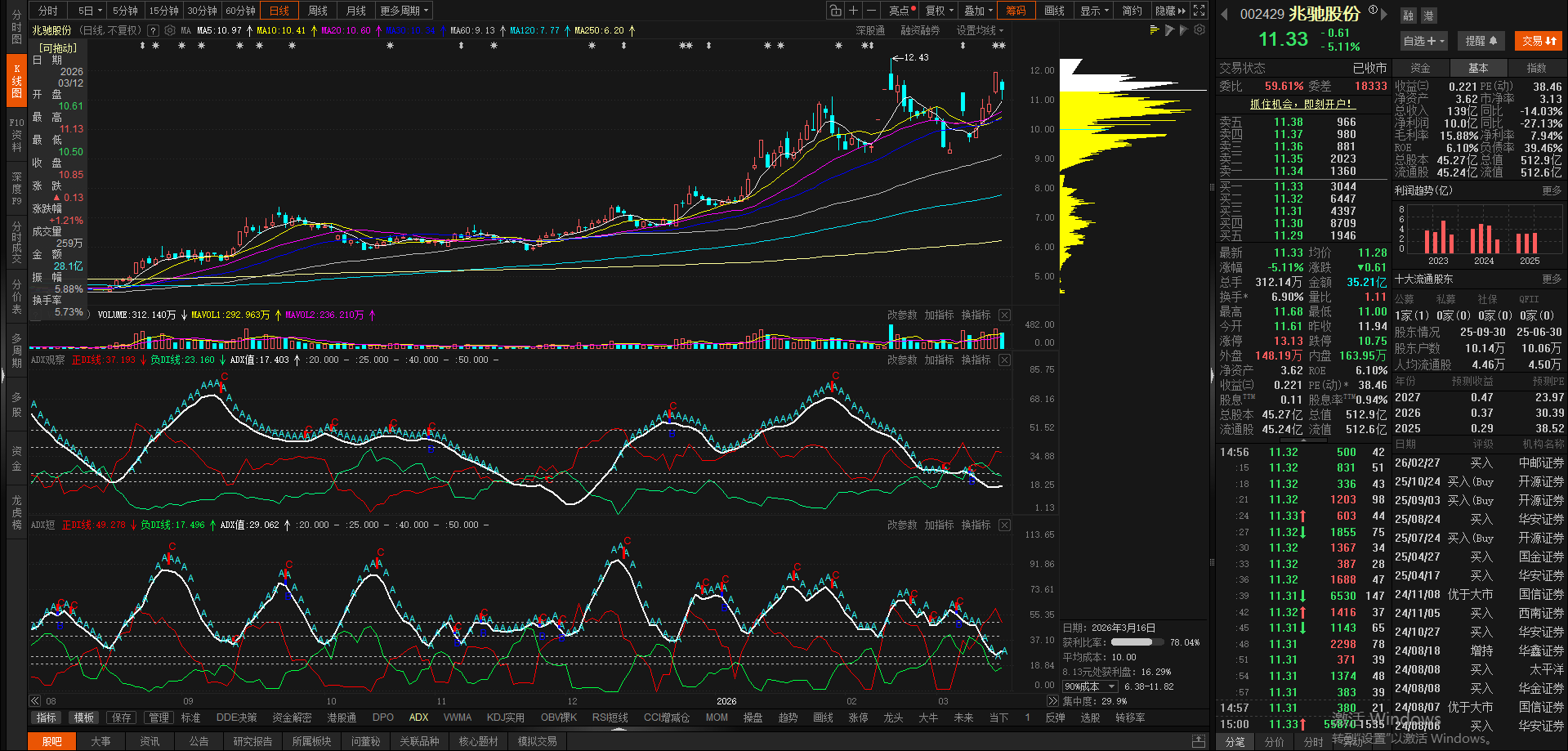Click 抓住机会,即刻开户 link

1302,104
